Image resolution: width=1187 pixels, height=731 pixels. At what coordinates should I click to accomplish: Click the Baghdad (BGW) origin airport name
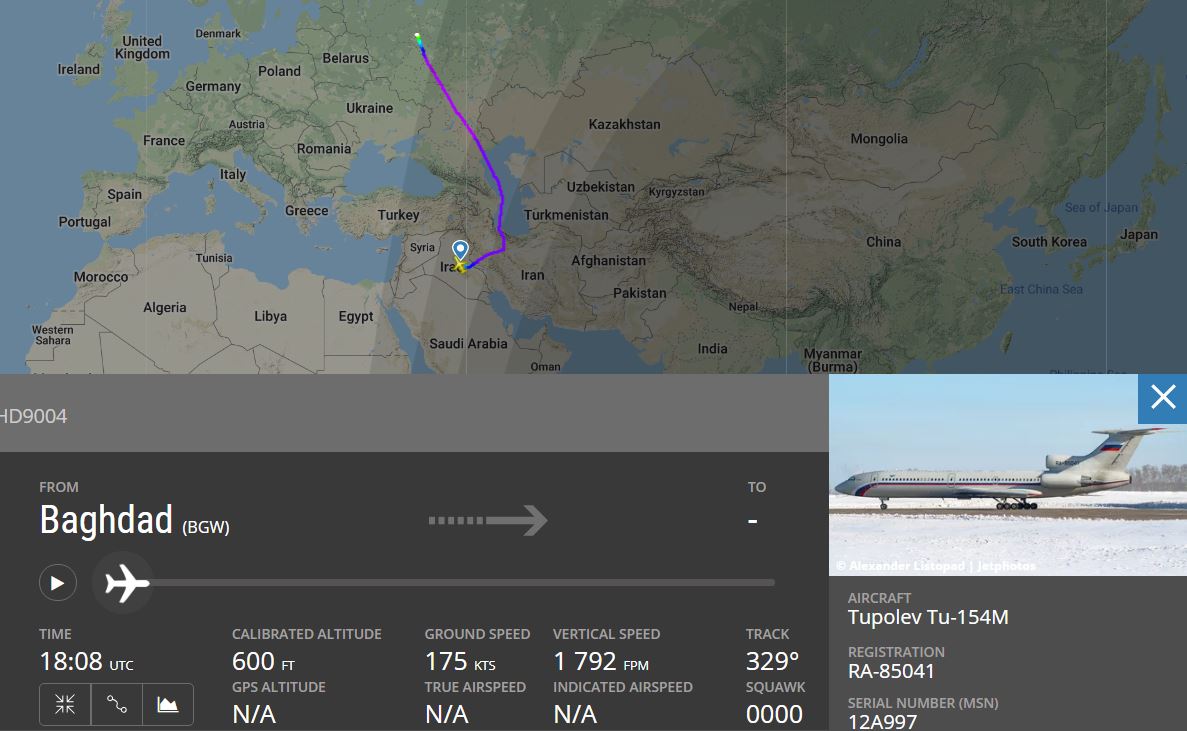(x=134, y=521)
